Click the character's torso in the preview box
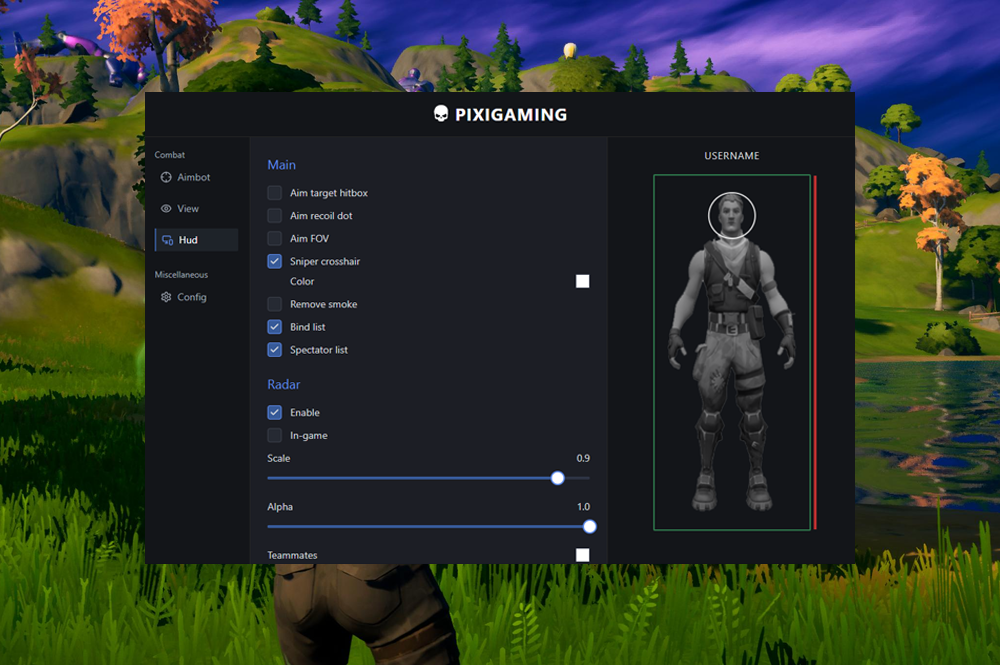1000x665 pixels. (x=732, y=281)
